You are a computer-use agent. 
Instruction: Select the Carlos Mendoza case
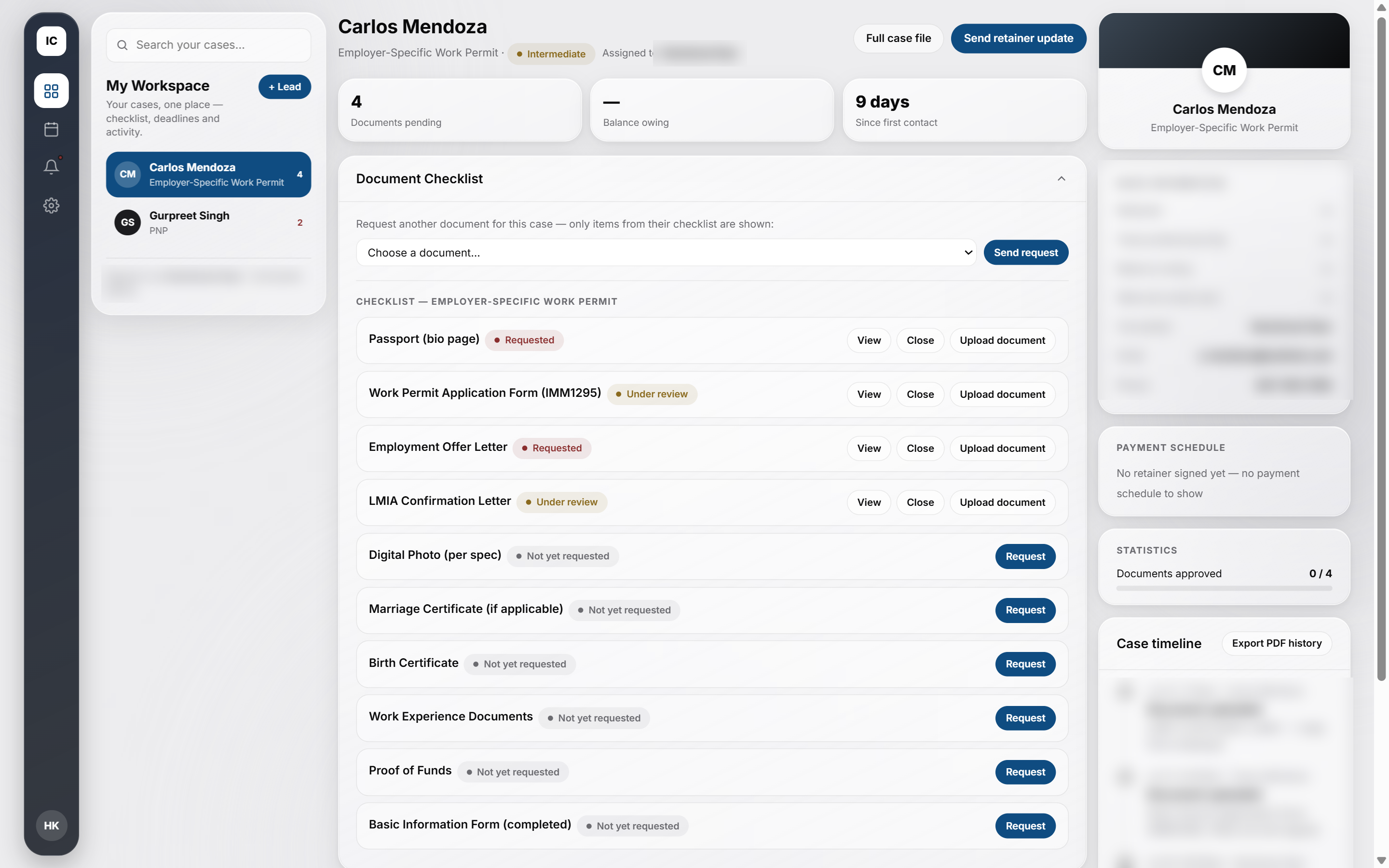208,175
